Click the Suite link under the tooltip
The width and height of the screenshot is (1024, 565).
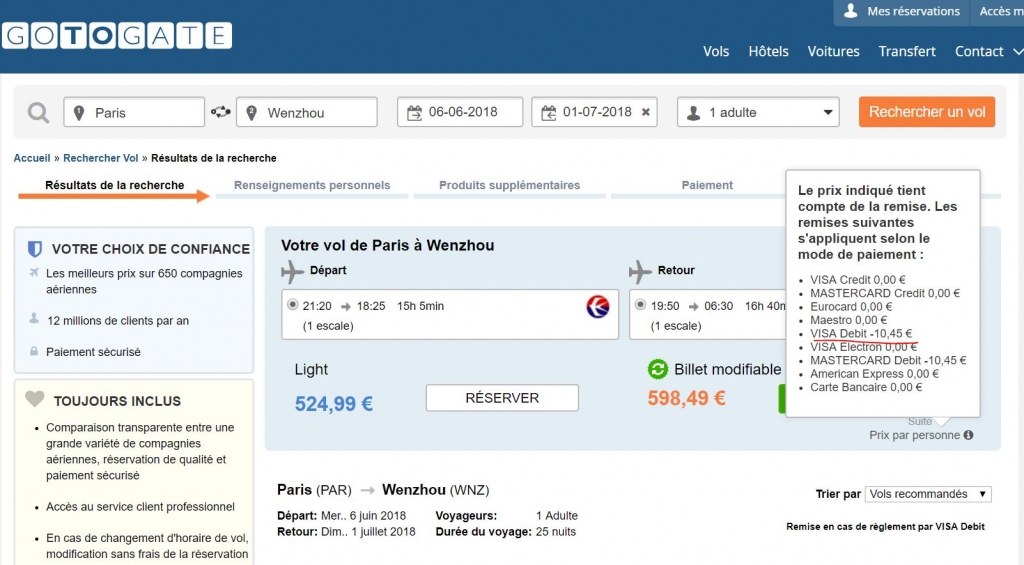920,422
